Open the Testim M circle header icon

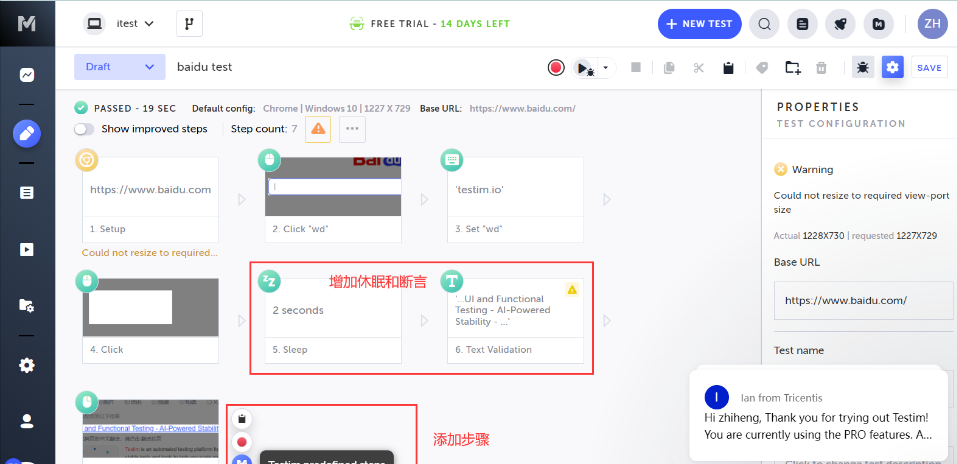pos(879,24)
